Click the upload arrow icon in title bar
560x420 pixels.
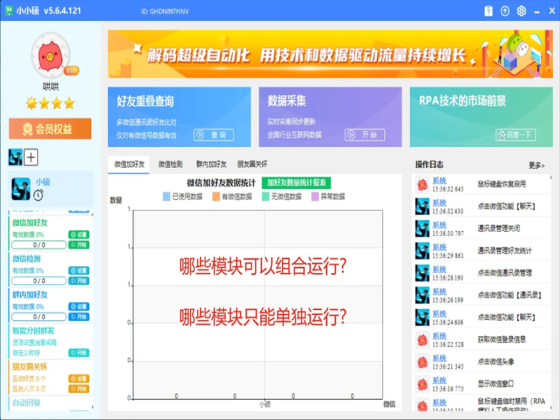coord(505,11)
